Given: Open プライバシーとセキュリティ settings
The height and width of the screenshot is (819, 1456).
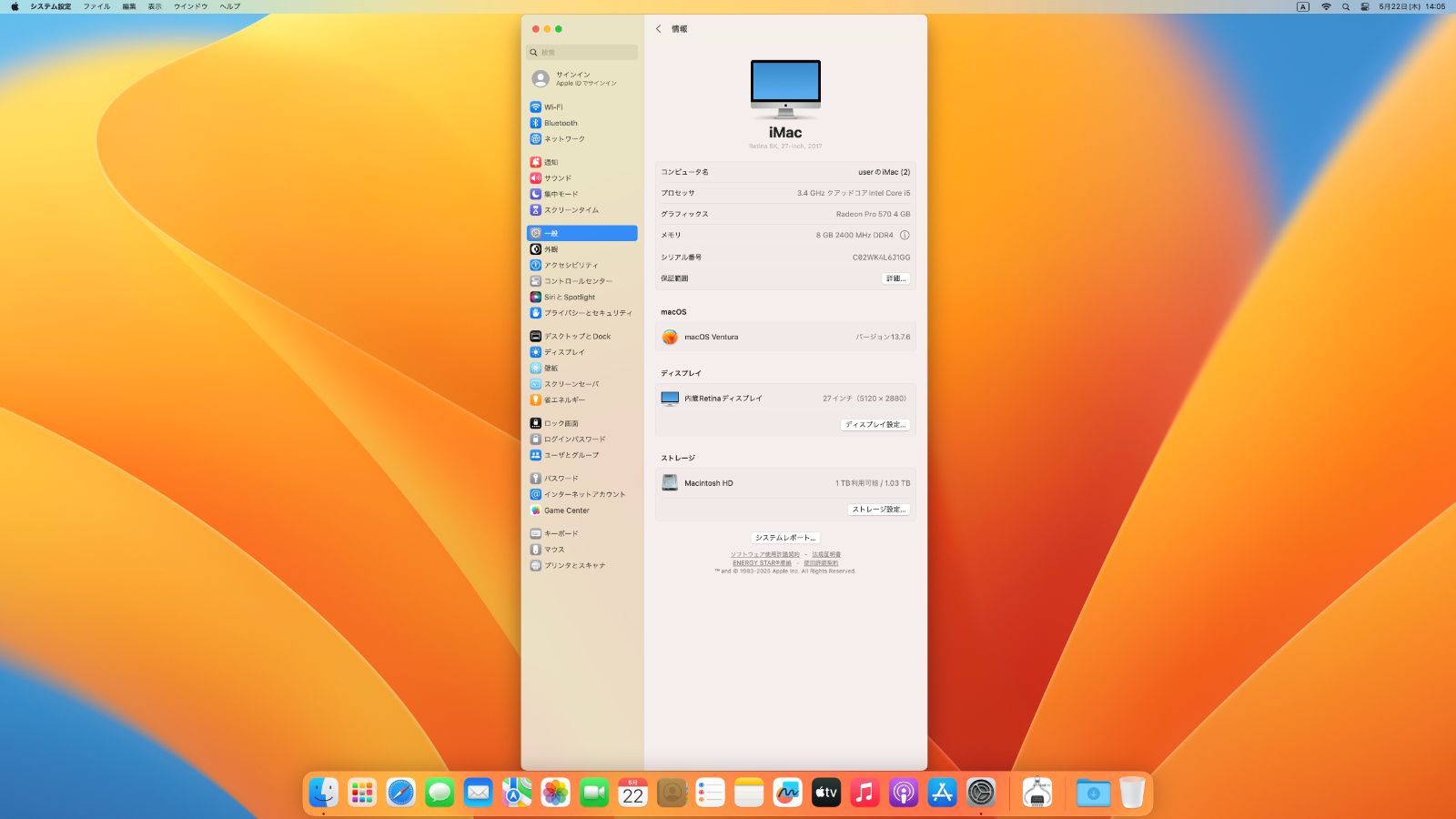Looking at the screenshot, I should click(x=582, y=313).
